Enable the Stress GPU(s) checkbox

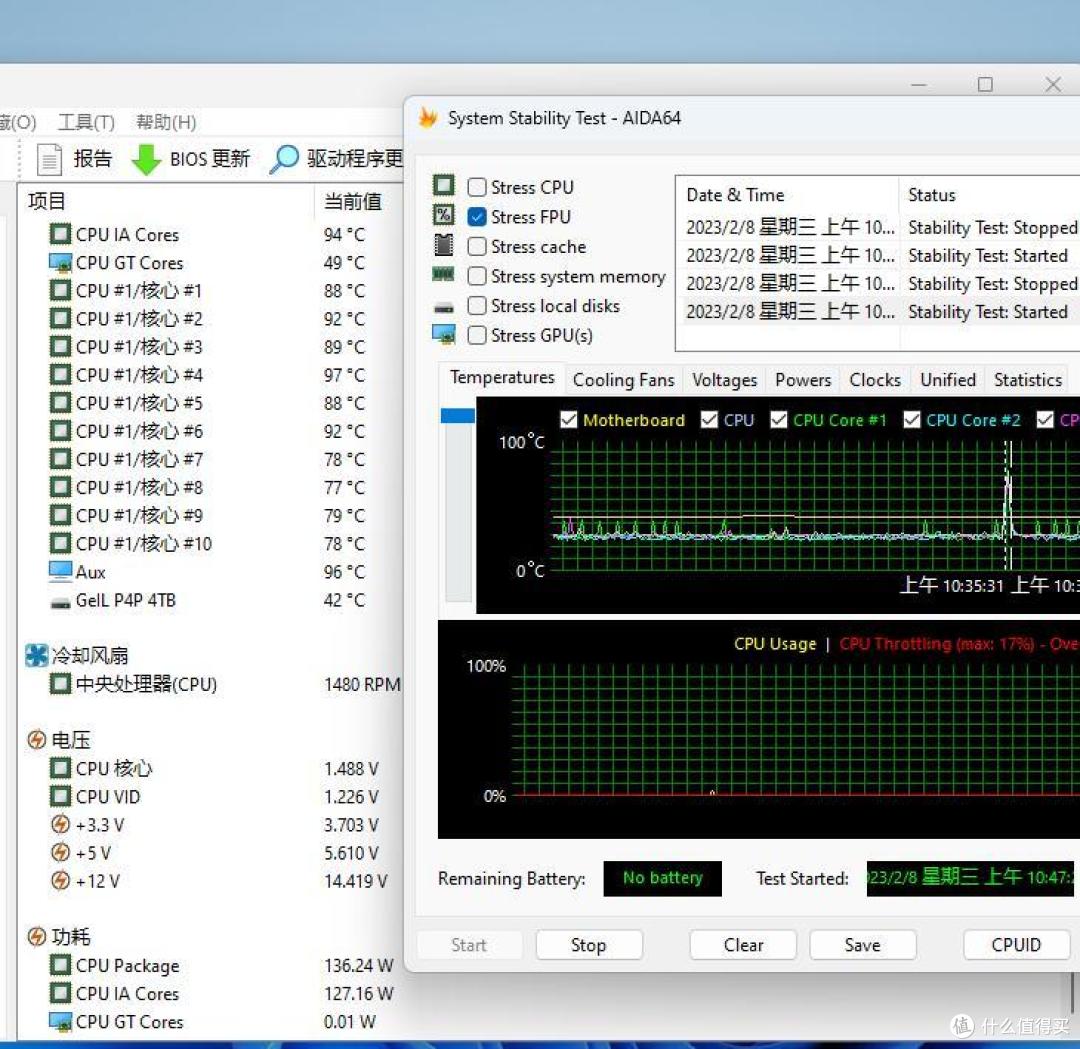point(477,335)
